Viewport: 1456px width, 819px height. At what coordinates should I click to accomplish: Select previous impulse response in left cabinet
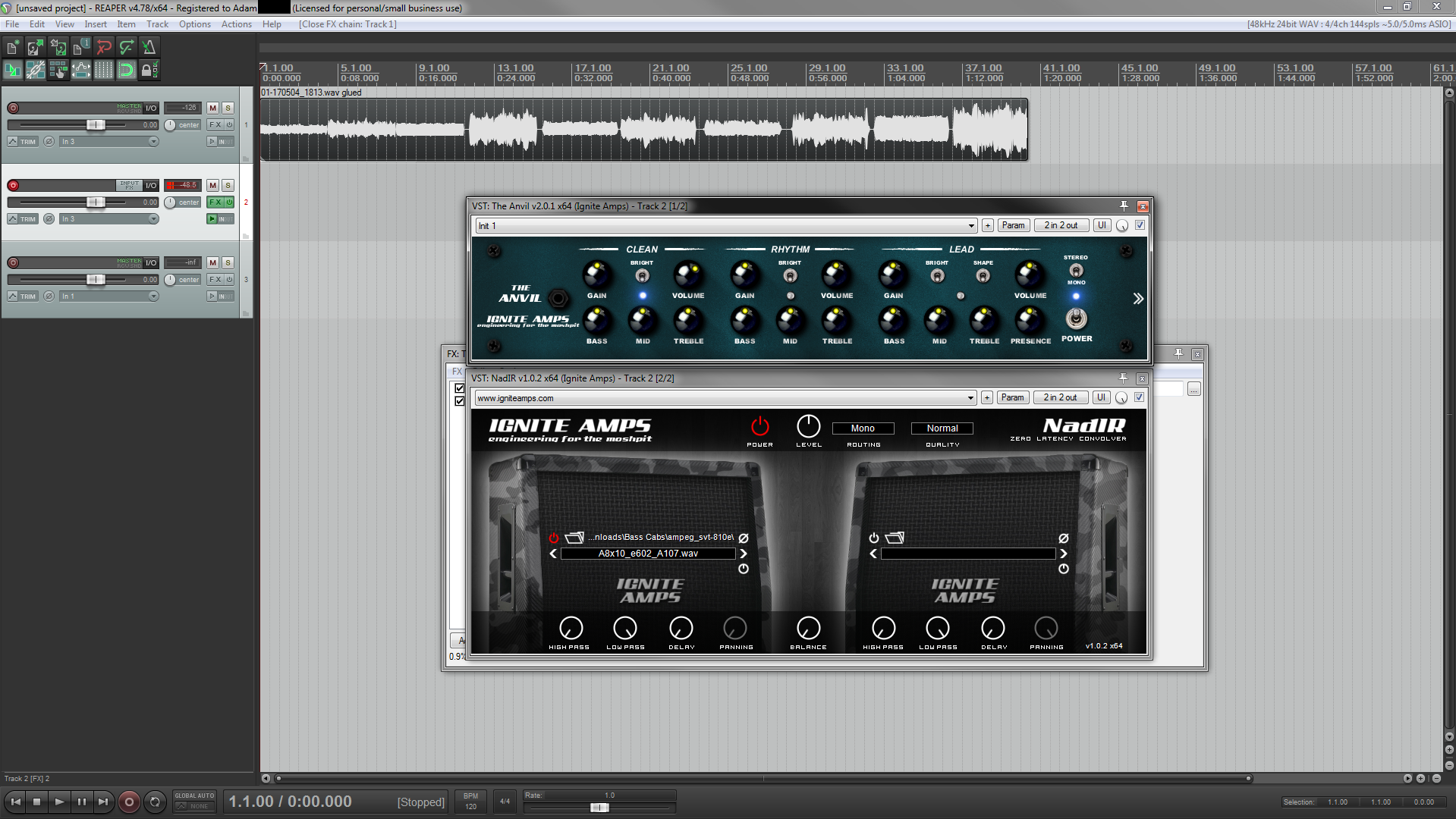point(553,554)
